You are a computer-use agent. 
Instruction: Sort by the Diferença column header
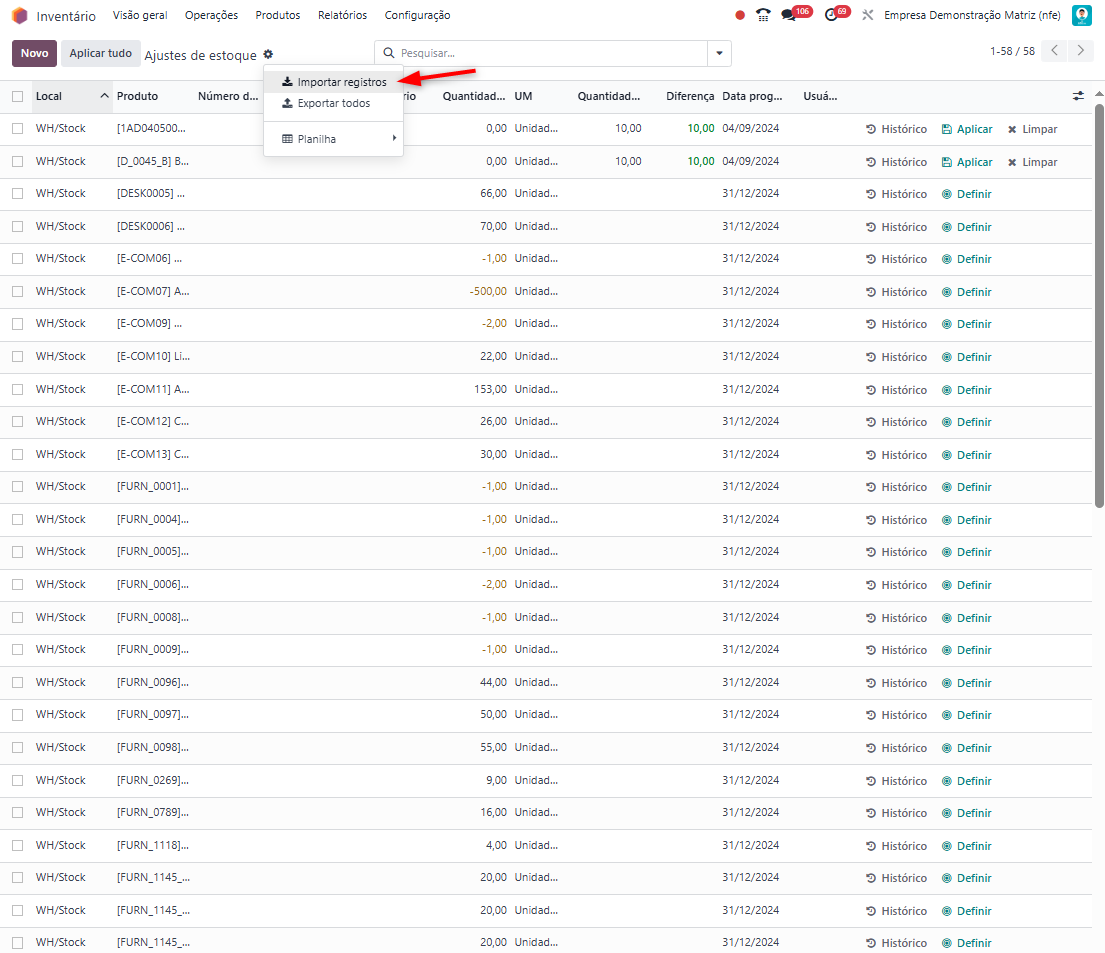coord(690,96)
